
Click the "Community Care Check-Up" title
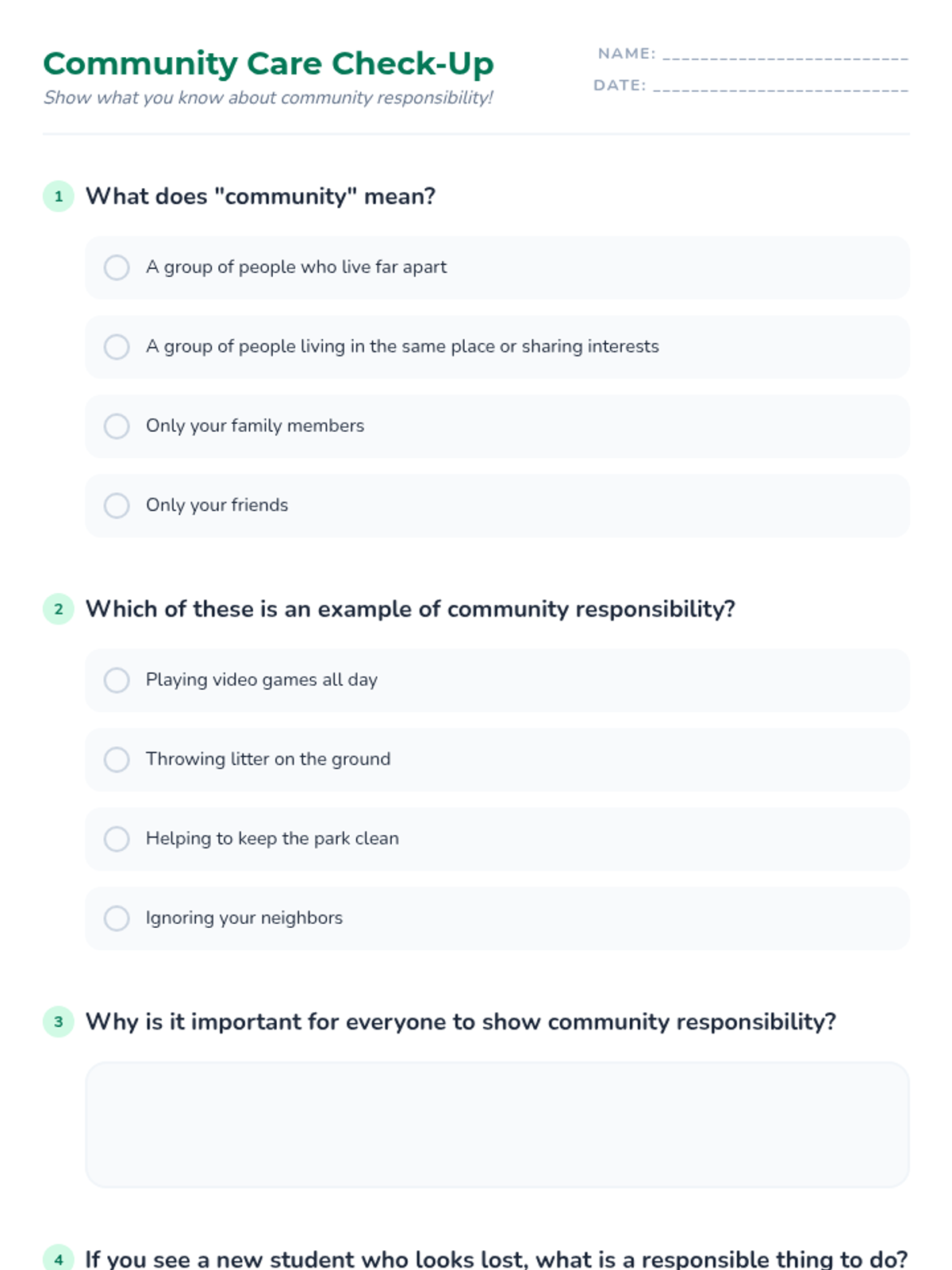(268, 63)
